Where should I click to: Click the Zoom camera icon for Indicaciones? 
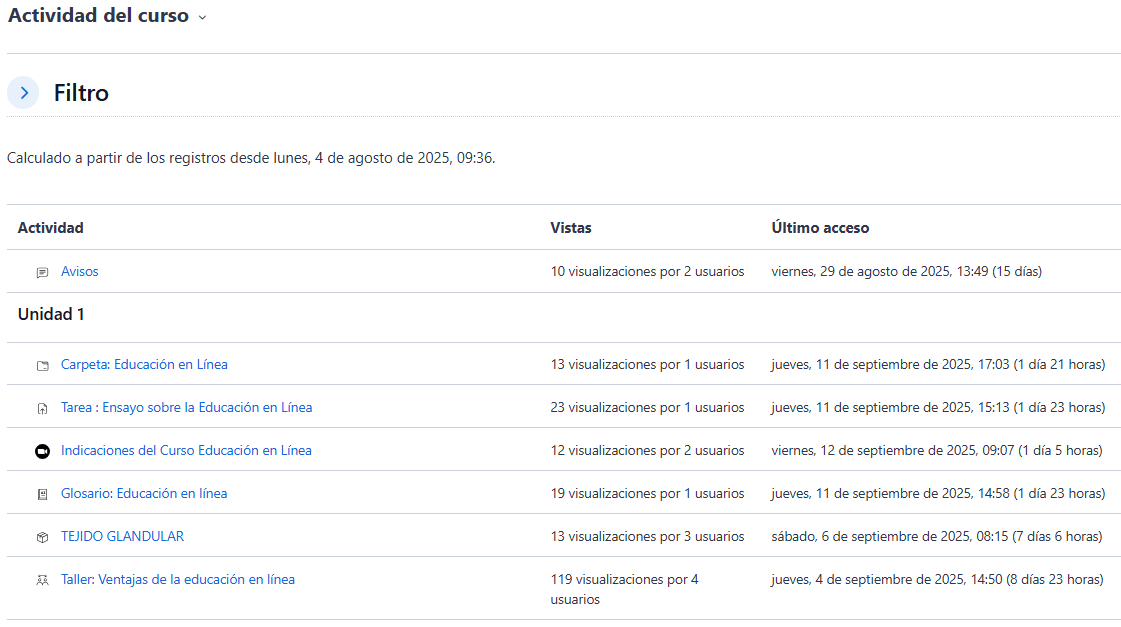(42, 451)
